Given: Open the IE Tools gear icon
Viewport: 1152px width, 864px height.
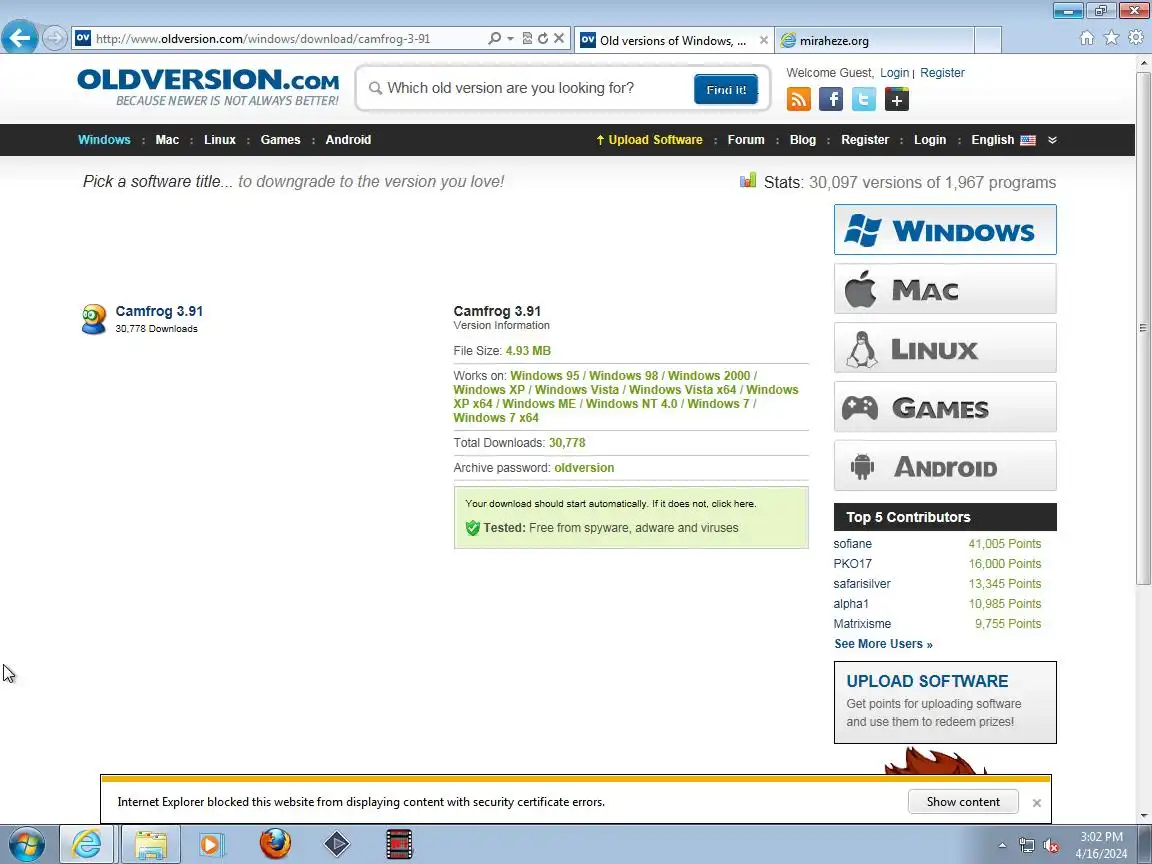Looking at the screenshot, I should click(x=1136, y=38).
